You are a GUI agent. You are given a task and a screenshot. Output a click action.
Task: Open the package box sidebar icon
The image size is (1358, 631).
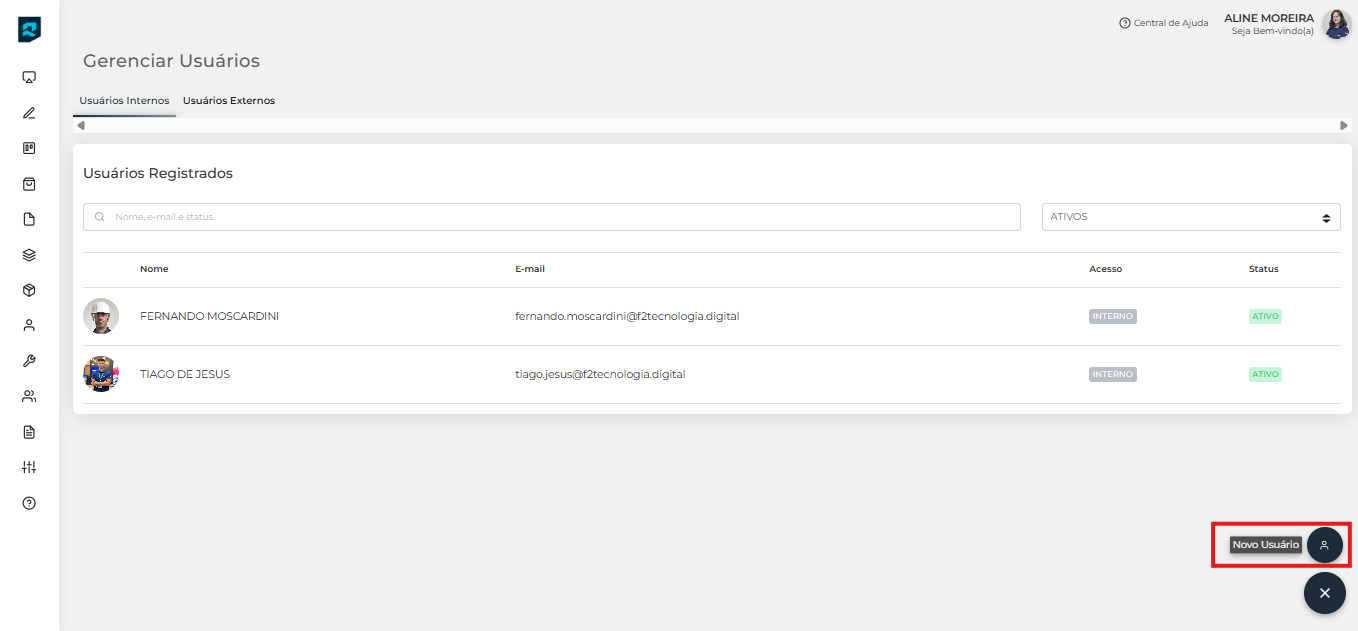pos(29,290)
